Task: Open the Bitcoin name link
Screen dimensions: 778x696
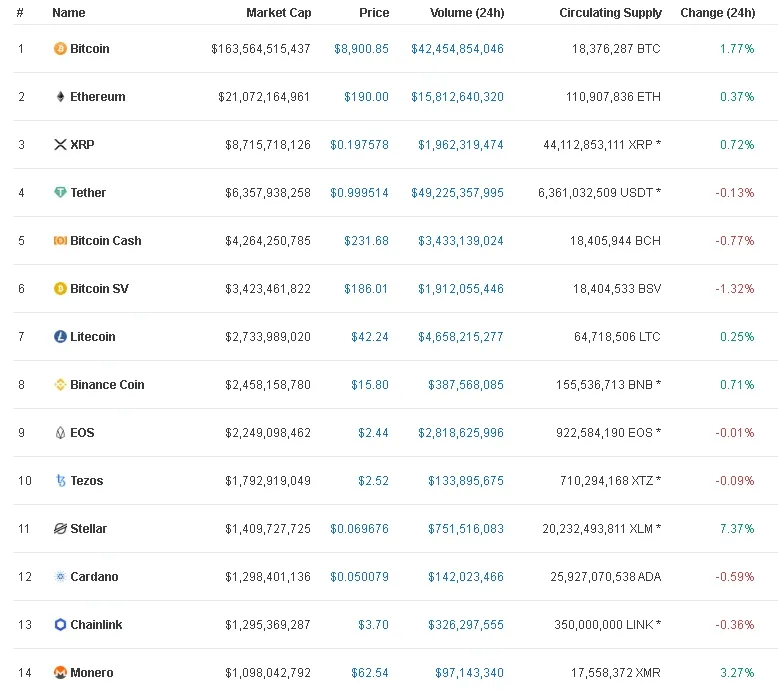Action: 90,49
